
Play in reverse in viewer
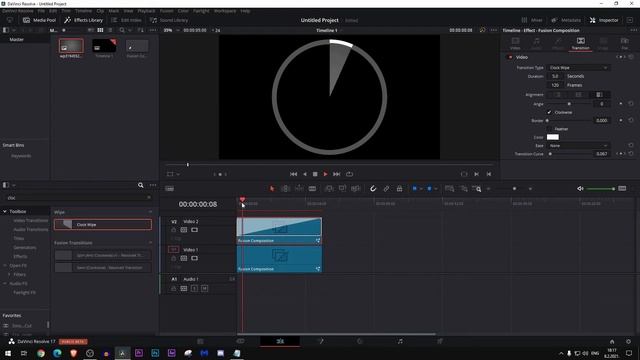(x=304, y=174)
